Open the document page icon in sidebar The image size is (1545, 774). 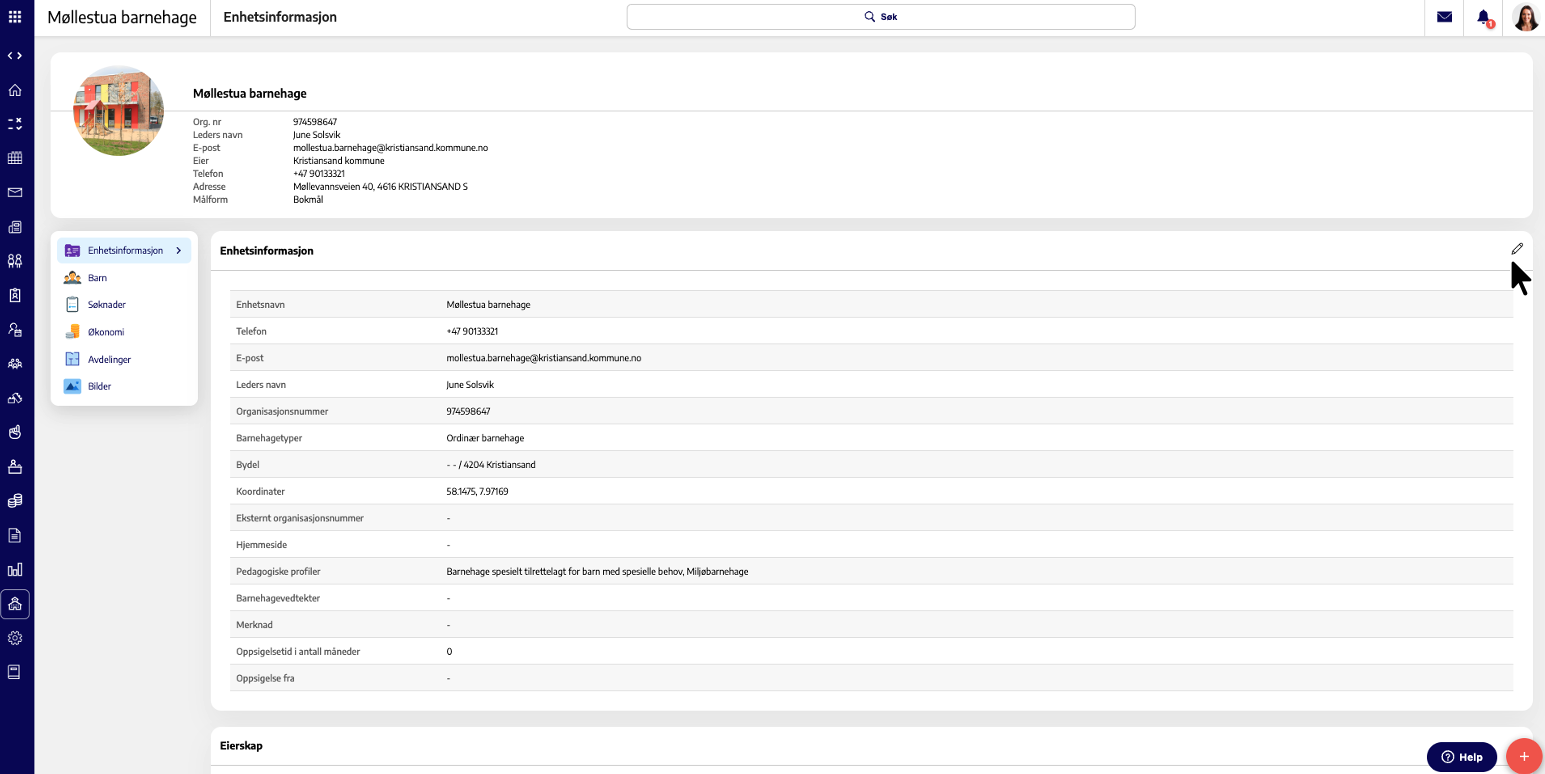tap(15, 535)
